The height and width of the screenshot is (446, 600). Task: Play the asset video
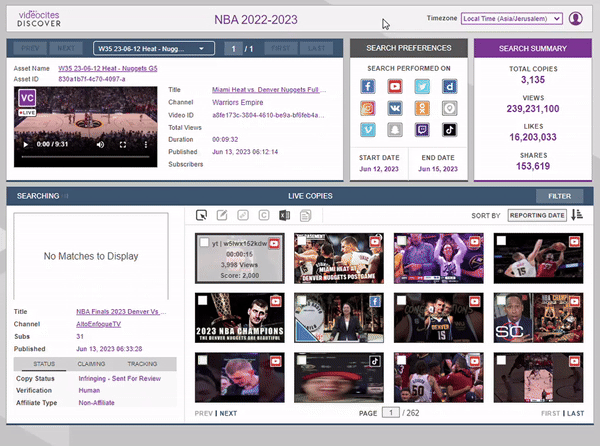tap(25, 145)
